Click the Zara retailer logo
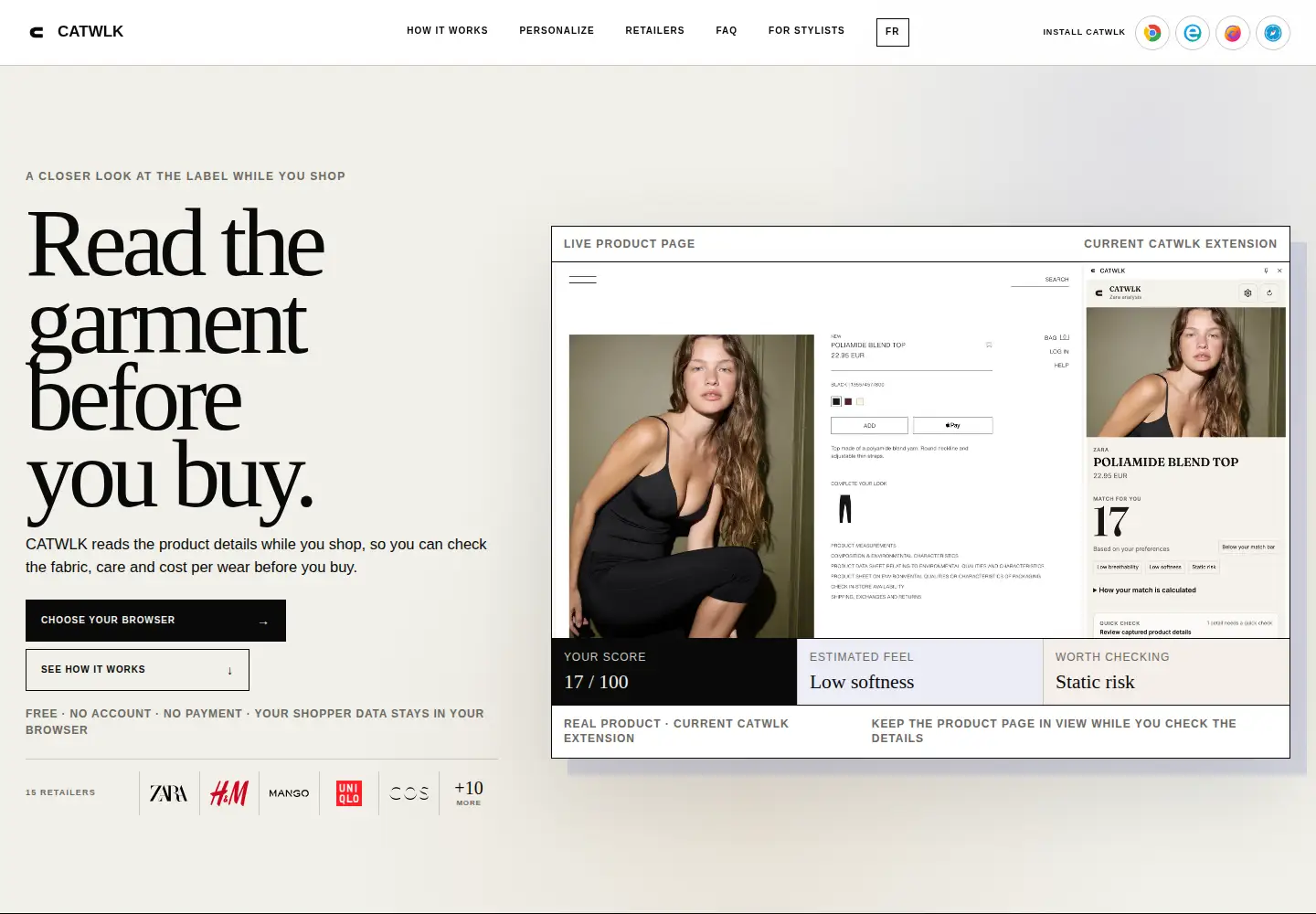This screenshot has height=914, width=1316. 169,793
